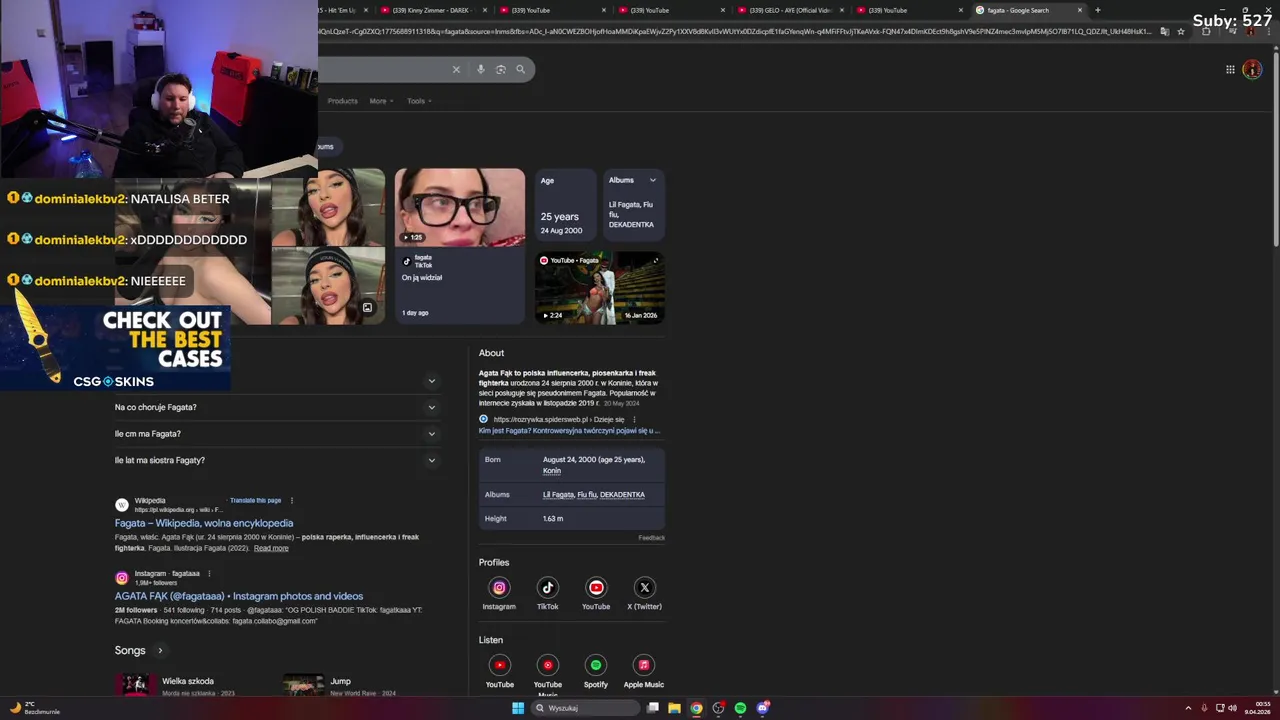Open Windows Start menu
Viewport: 1280px width, 720px height.
click(x=518, y=708)
